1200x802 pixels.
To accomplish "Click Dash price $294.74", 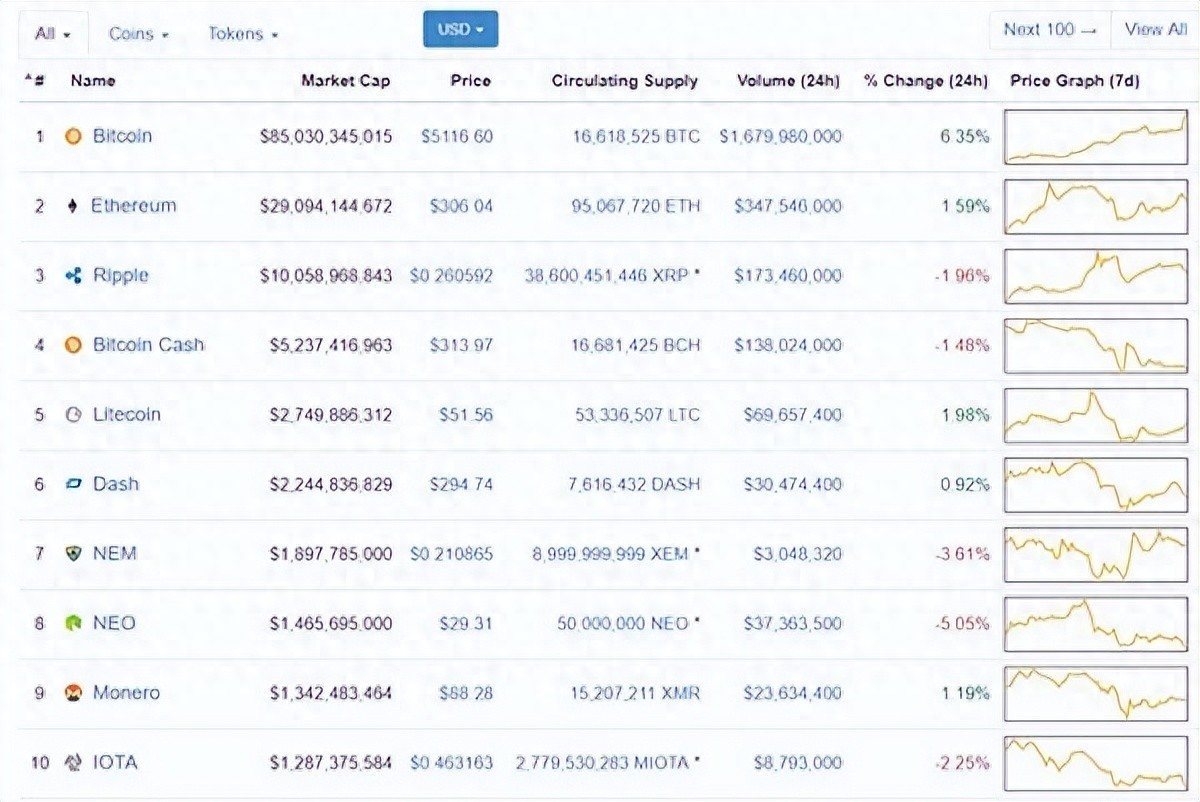I will (461, 484).
